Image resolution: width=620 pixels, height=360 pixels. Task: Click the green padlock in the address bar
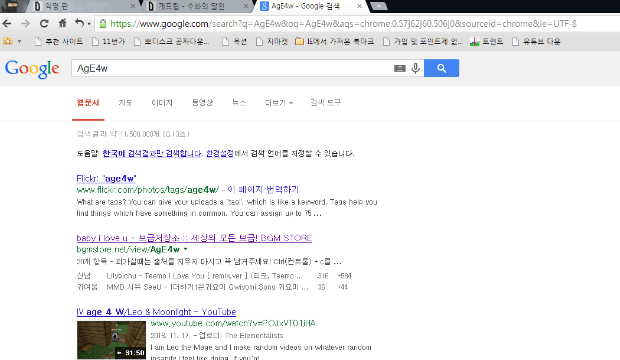103,24
